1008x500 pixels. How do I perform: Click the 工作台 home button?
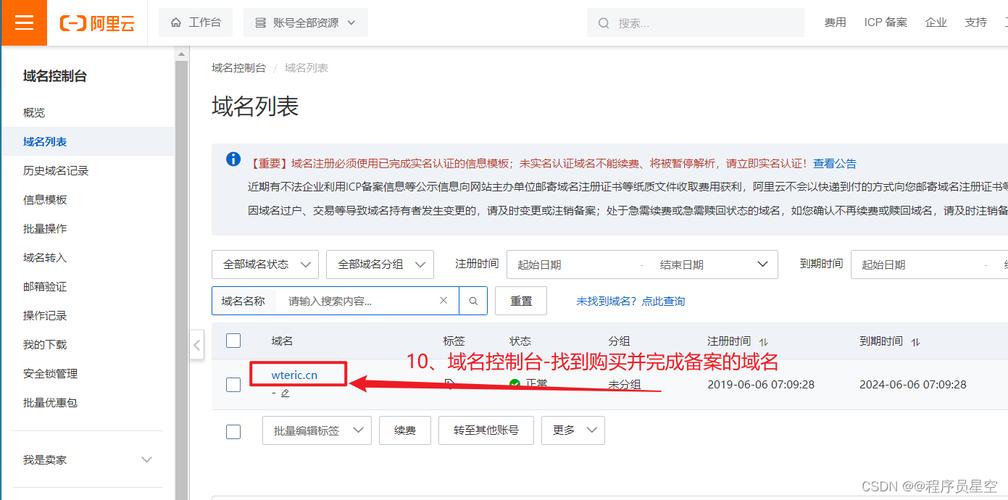pyautogui.click(x=195, y=22)
